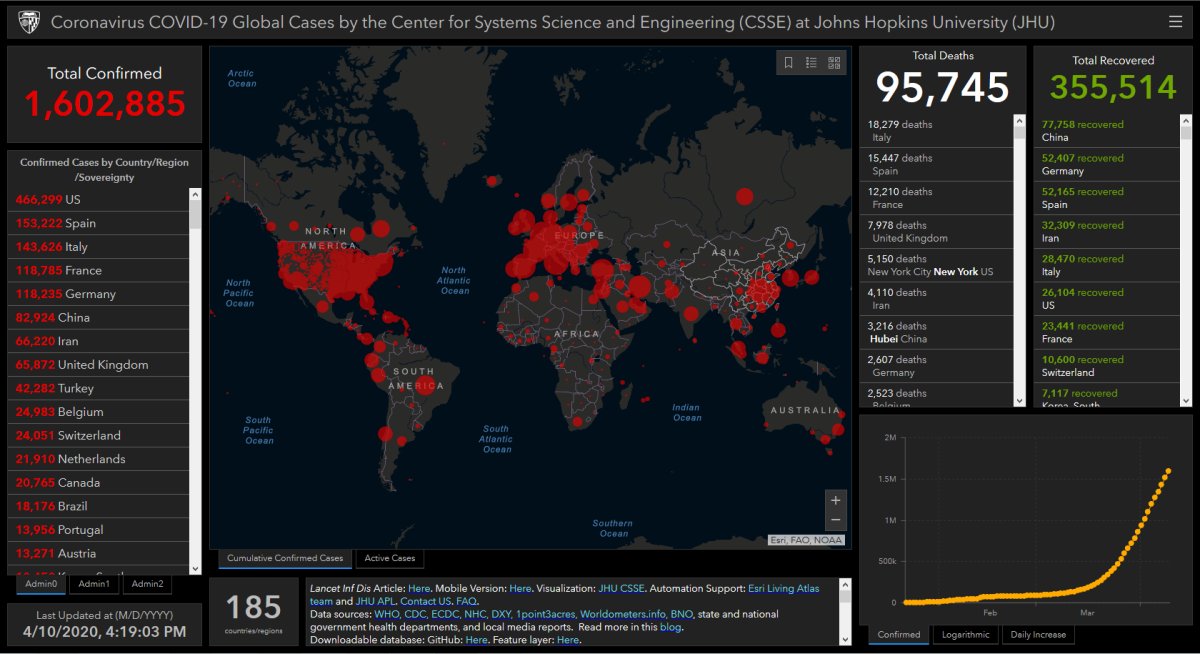Open the basemap gallery grid icon
The width and height of the screenshot is (1200, 654).
click(x=834, y=63)
